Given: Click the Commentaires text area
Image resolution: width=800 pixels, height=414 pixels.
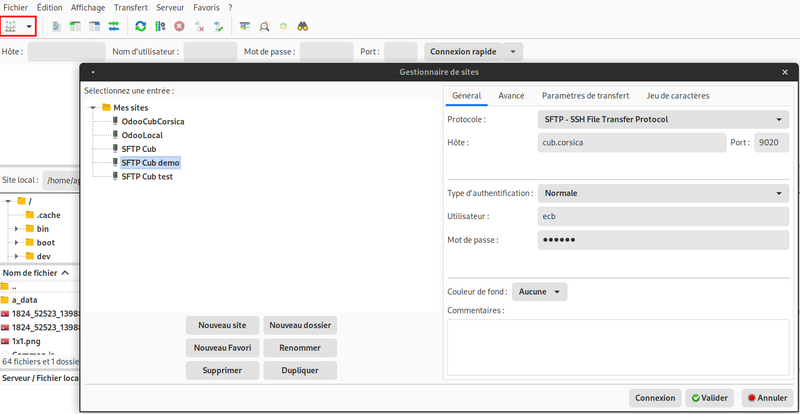Looking at the screenshot, I should [x=618, y=348].
